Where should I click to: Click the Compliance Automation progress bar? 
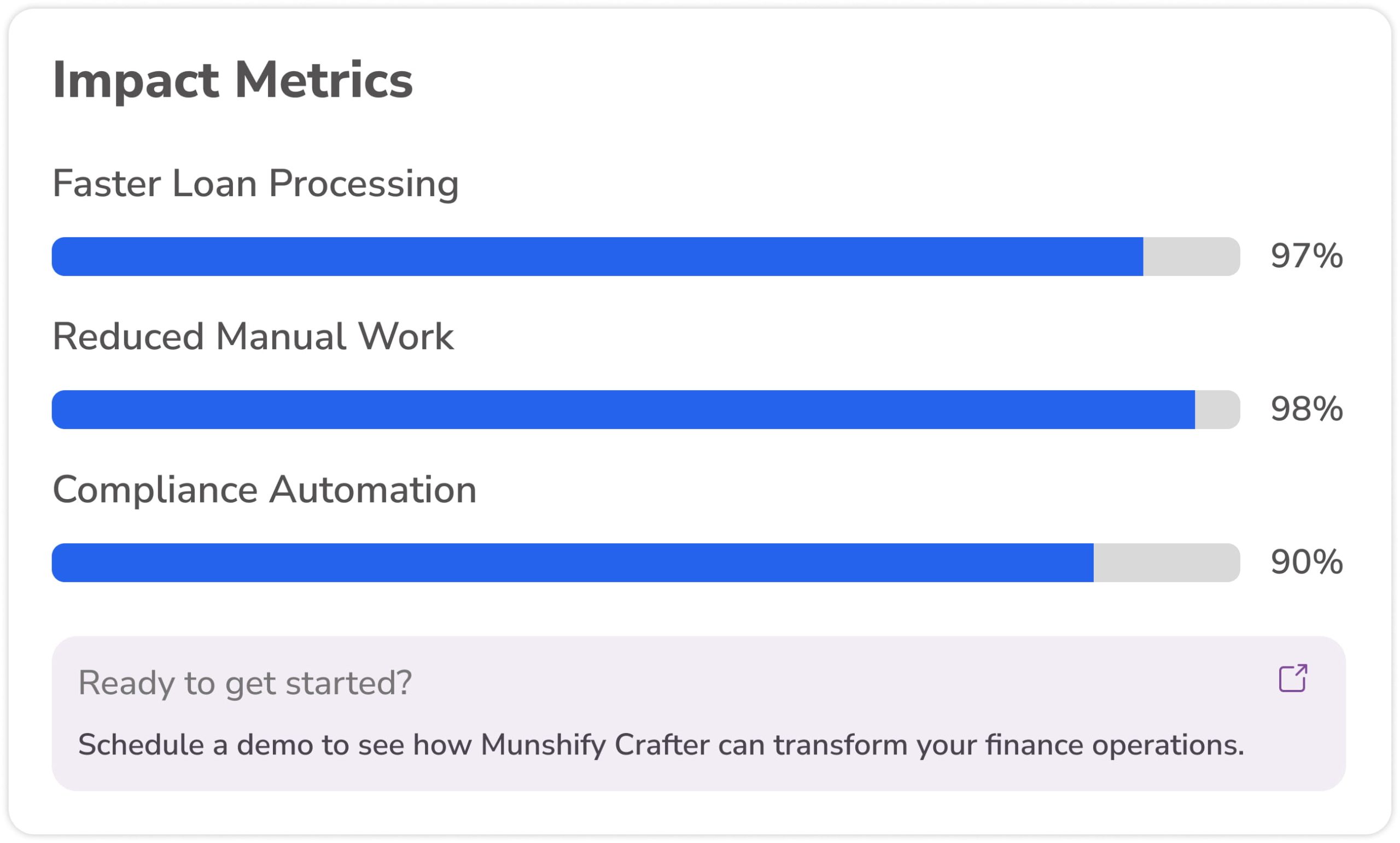coord(646,563)
